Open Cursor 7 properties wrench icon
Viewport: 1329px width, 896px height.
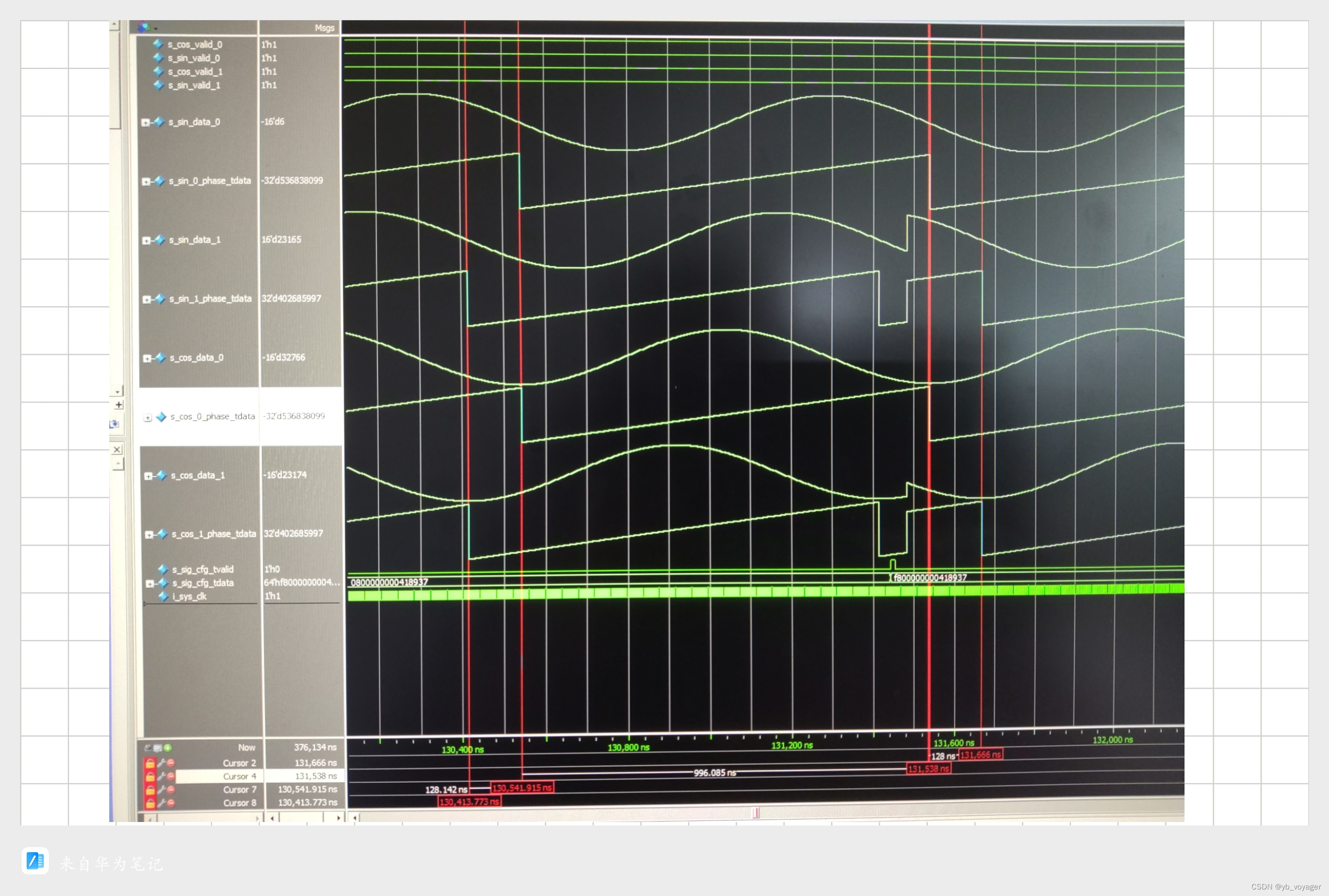(x=161, y=790)
